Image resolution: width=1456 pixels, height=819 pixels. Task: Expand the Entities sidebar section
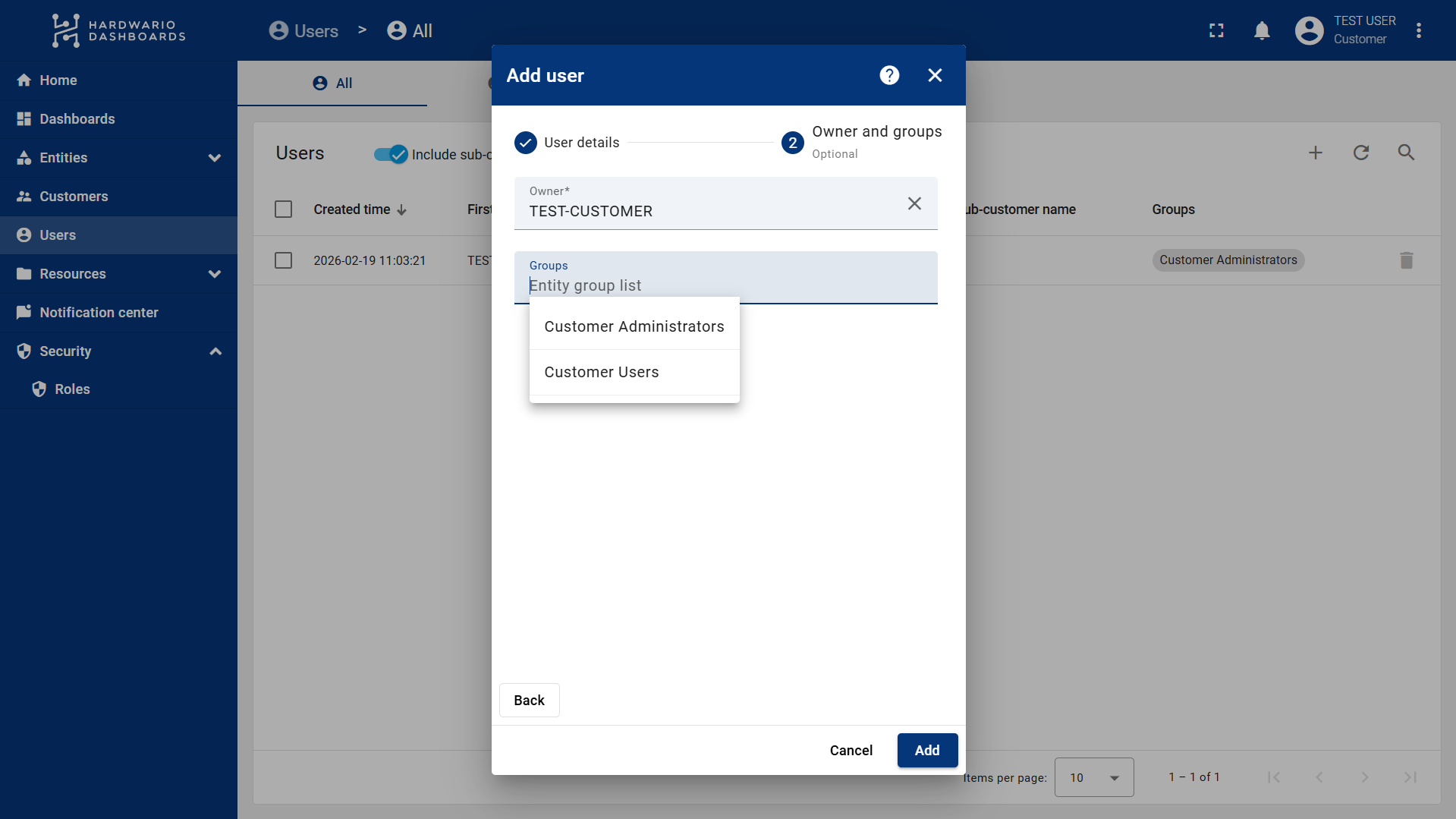pos(215,158)
